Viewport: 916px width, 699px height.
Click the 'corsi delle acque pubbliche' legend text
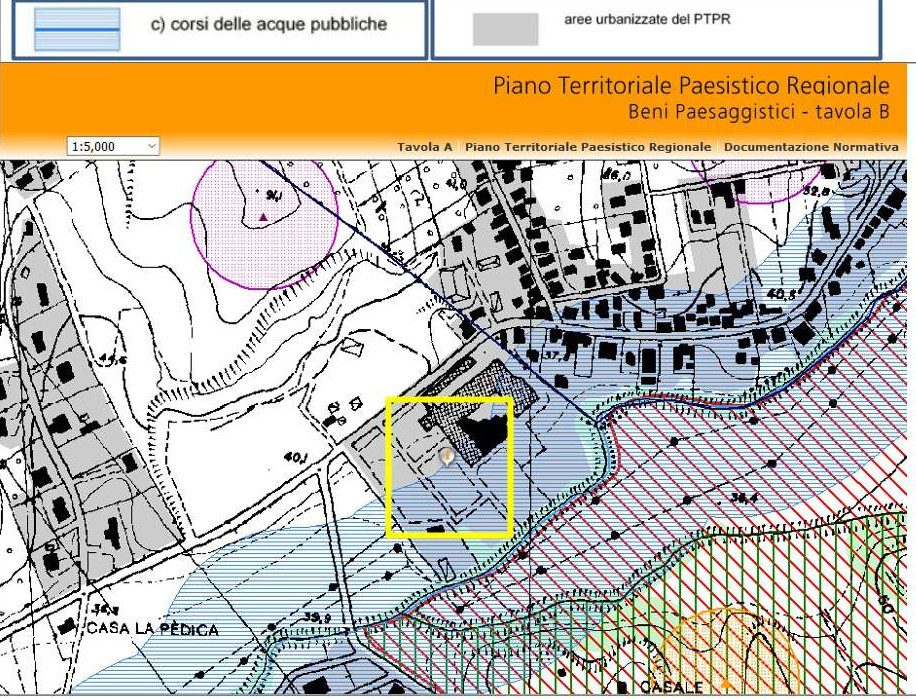click(269, 24)
